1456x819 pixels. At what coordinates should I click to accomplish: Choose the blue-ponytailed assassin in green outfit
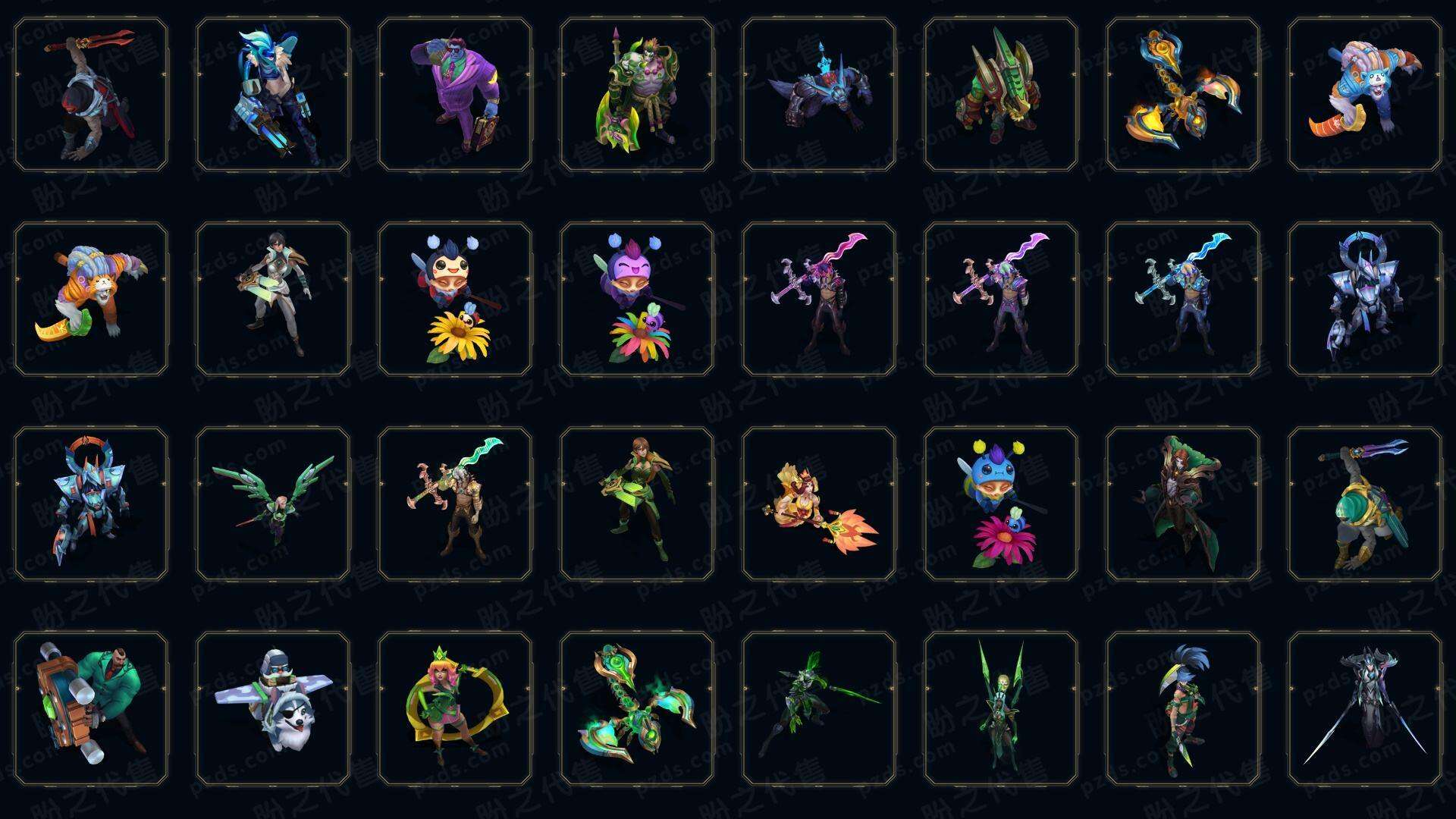coord(1183,709)
